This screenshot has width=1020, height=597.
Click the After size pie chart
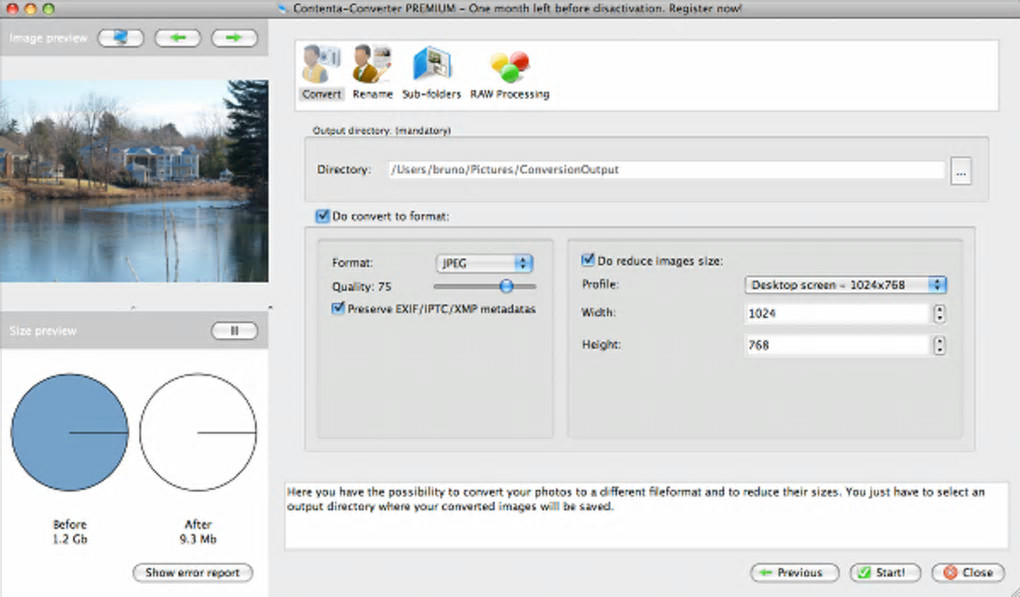(x=198, y=432)
